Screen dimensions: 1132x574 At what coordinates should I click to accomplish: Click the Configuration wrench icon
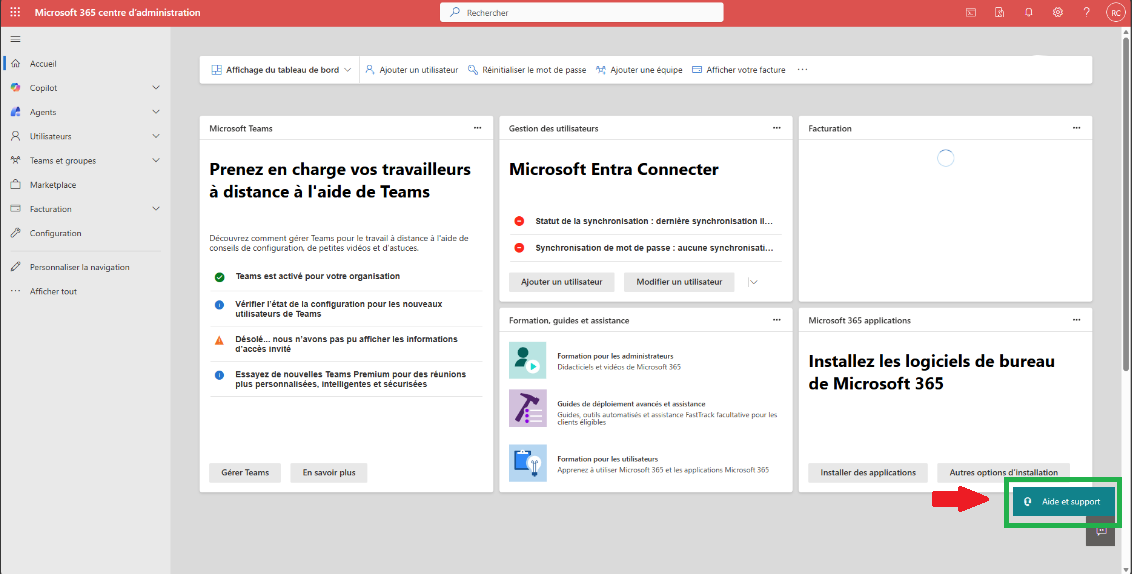(15, 232)
